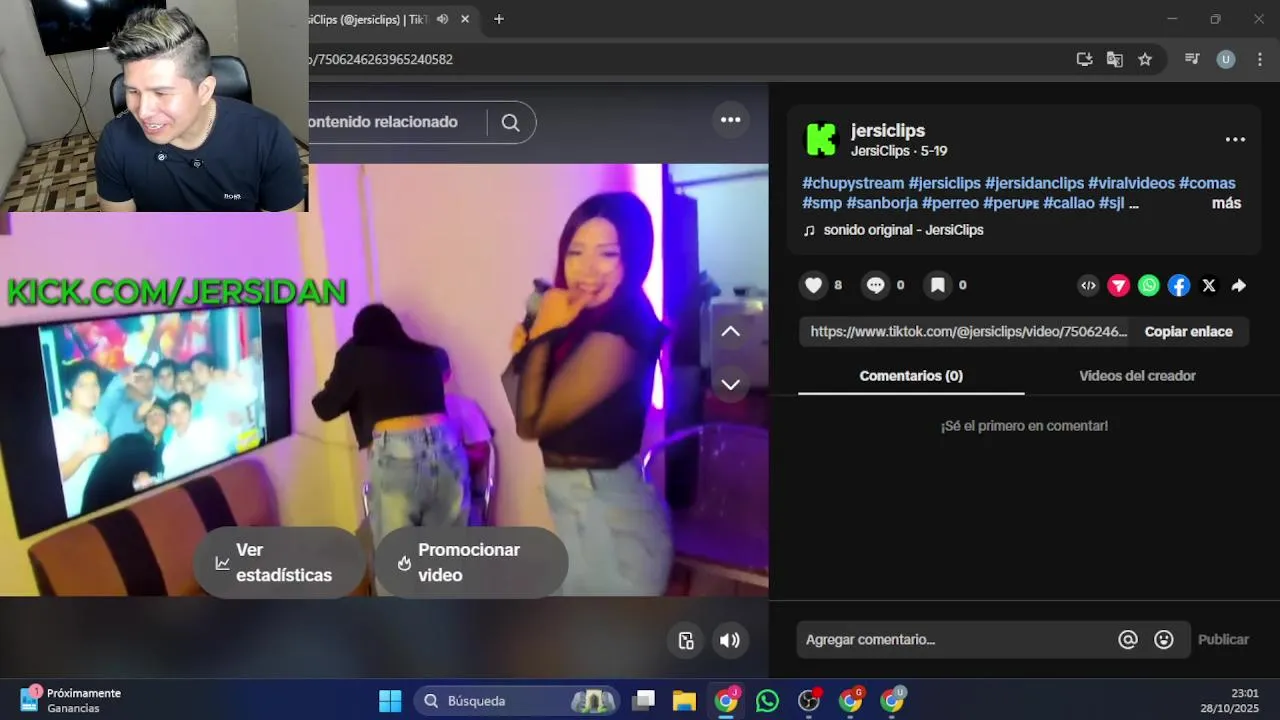Viewport: 1280px width, 720px height.
Task: Click the translate page icon
Action: 1114,59
